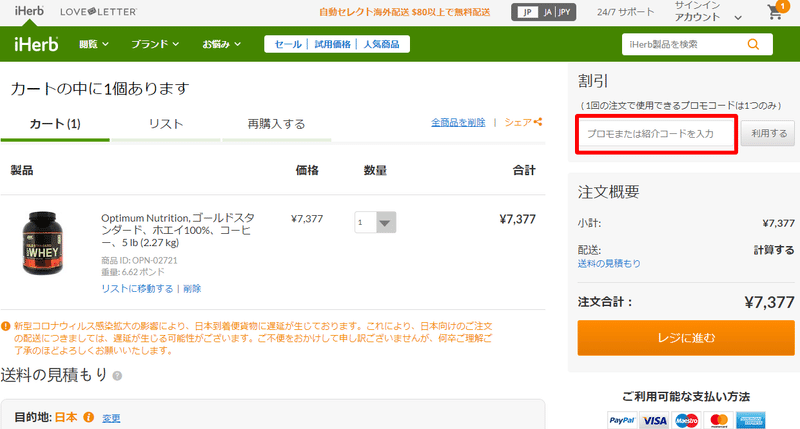Open the 人気商品 link
800x429 pixels.
click(381, 44)
